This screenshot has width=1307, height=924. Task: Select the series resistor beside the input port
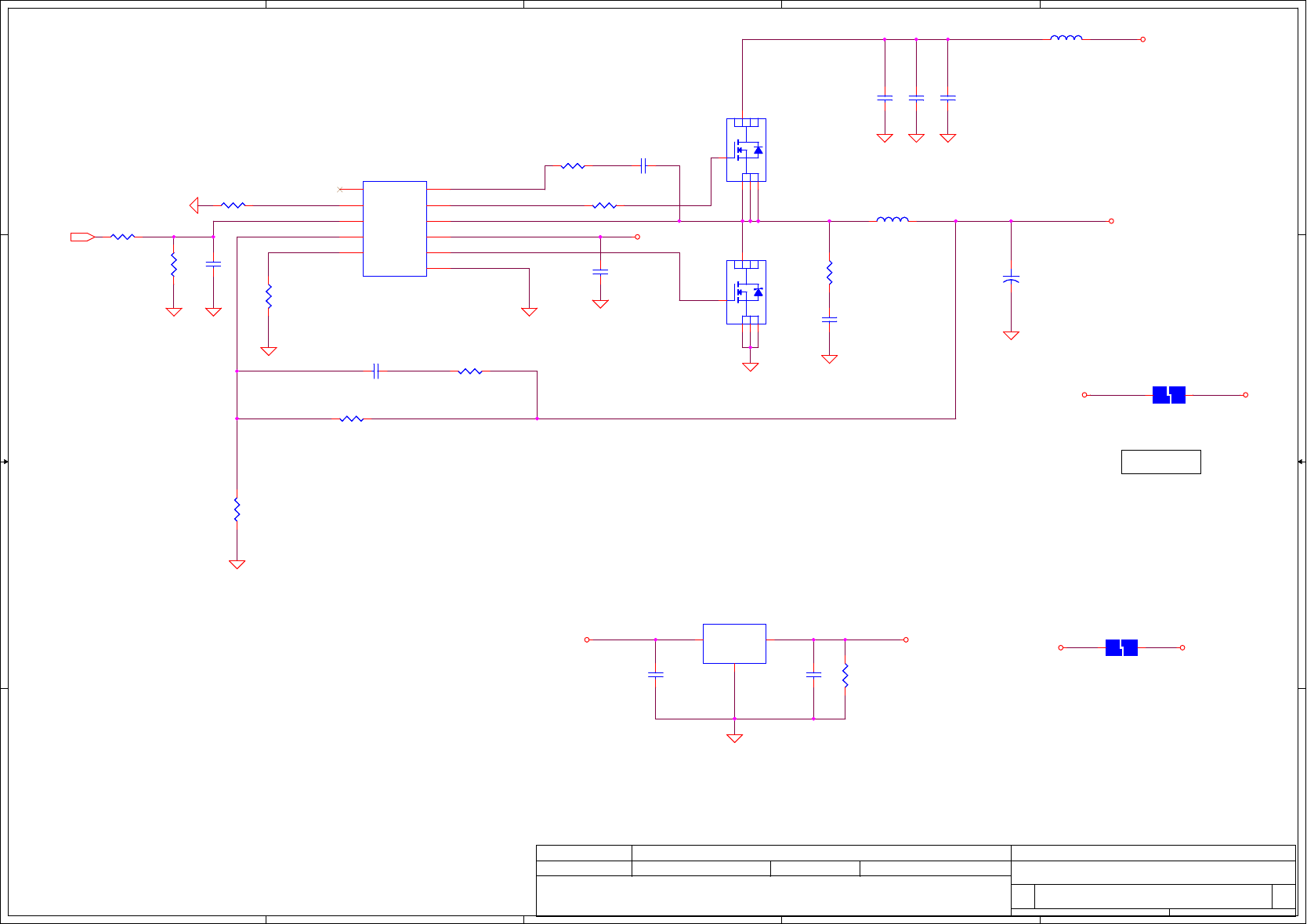pyautogui.click(x=123, y=237)
